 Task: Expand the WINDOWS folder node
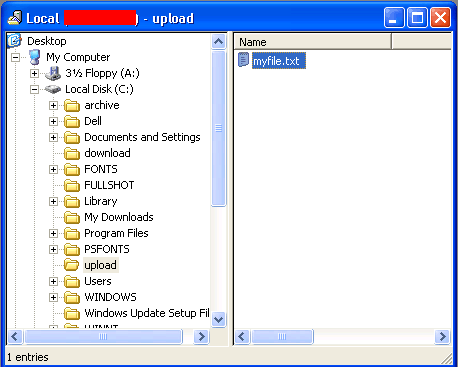53,297
